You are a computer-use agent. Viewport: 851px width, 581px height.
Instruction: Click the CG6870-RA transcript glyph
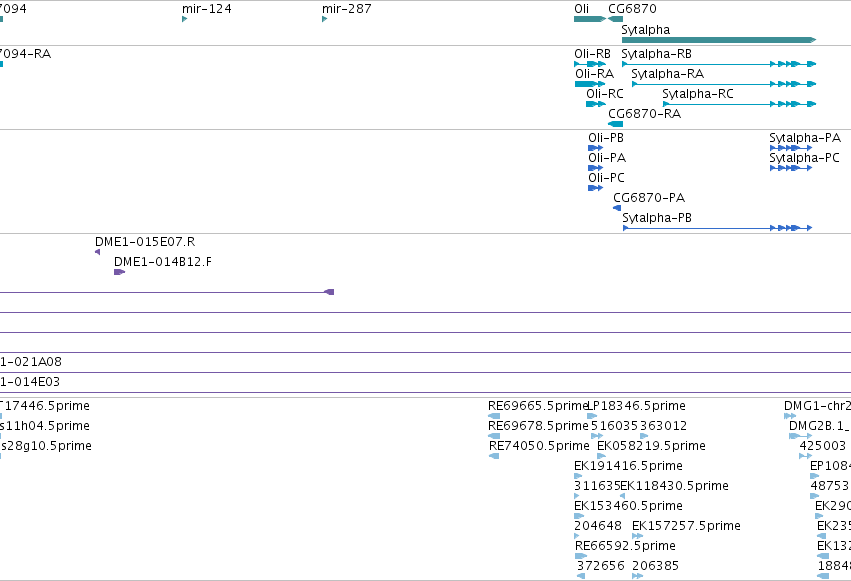(615, 124)
